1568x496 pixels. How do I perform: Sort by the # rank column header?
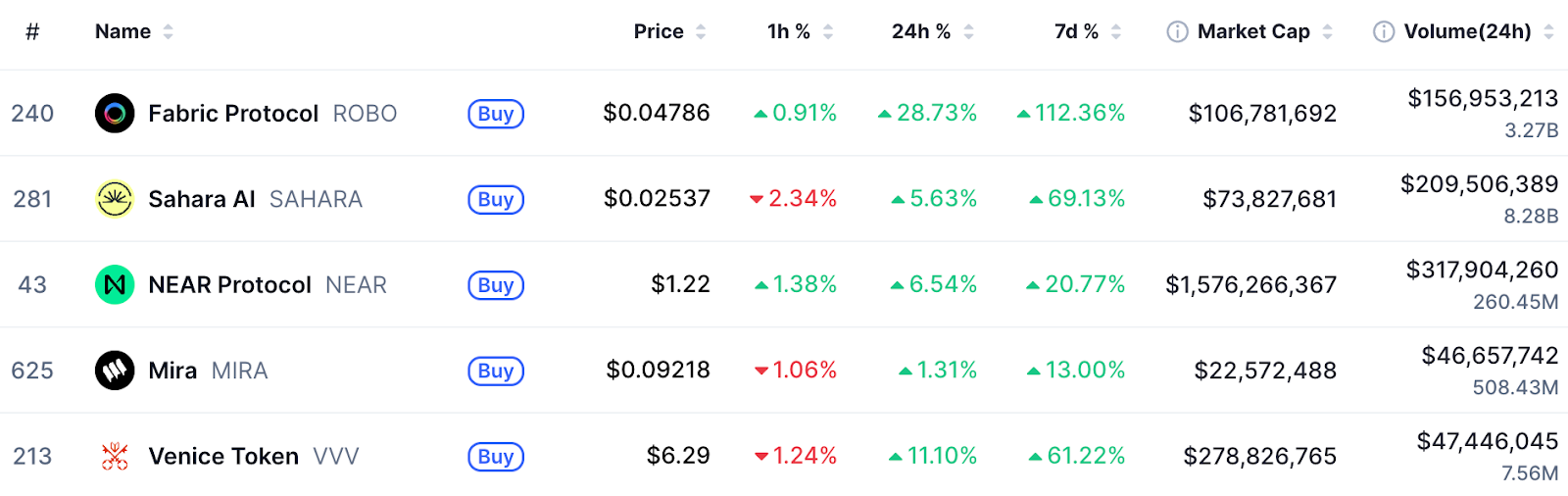[32, 32]
